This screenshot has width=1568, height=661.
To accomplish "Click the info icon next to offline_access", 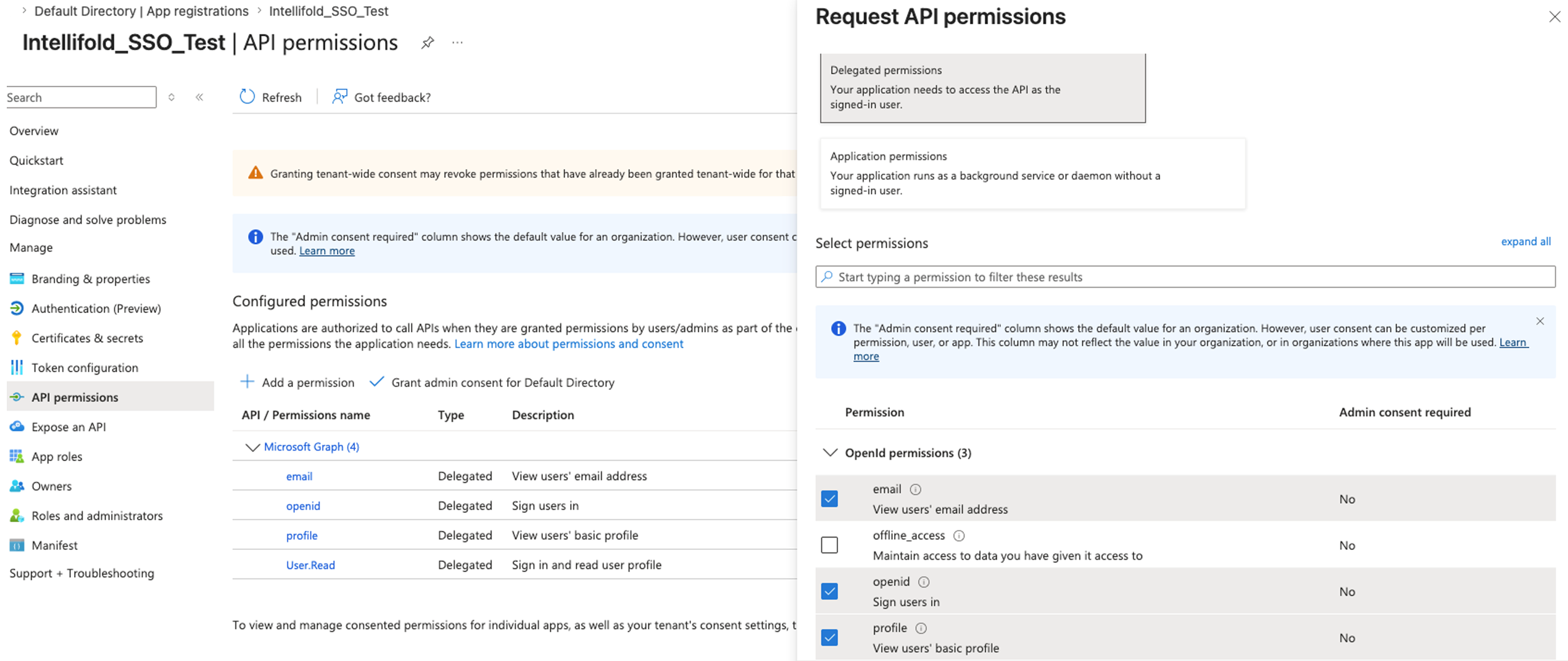I will coord(959,536).
